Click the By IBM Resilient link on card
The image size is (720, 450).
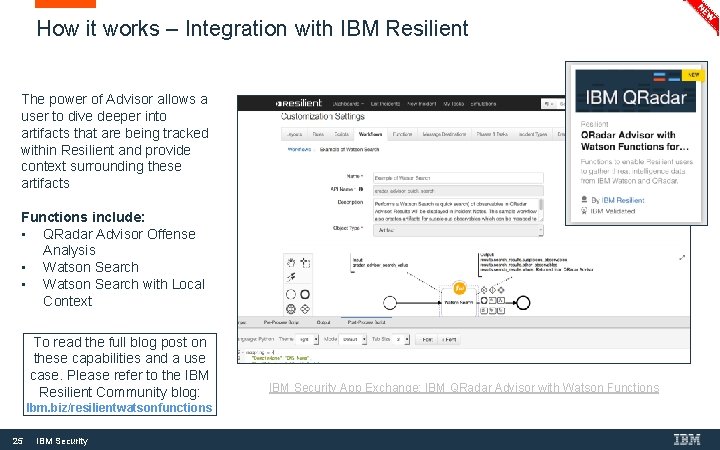point(618,200)
